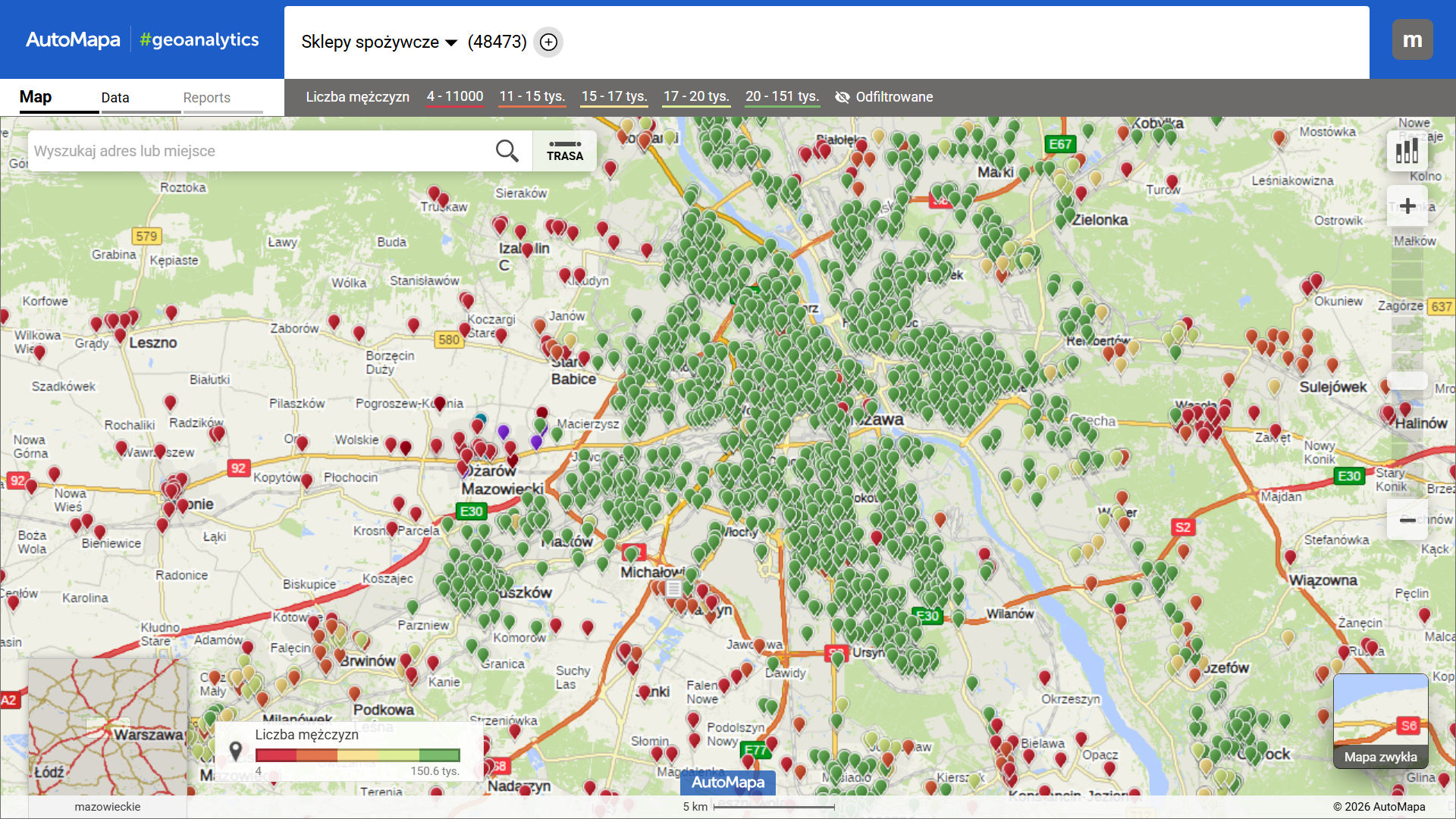1456x819 pixels.
Task: Open route planning via the TRASA icon
Action: click(x=564, y=151)
